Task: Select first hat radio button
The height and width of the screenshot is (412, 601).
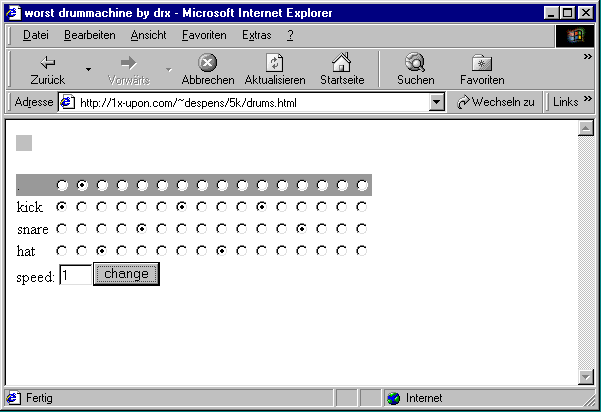Action: pos(61,251)
